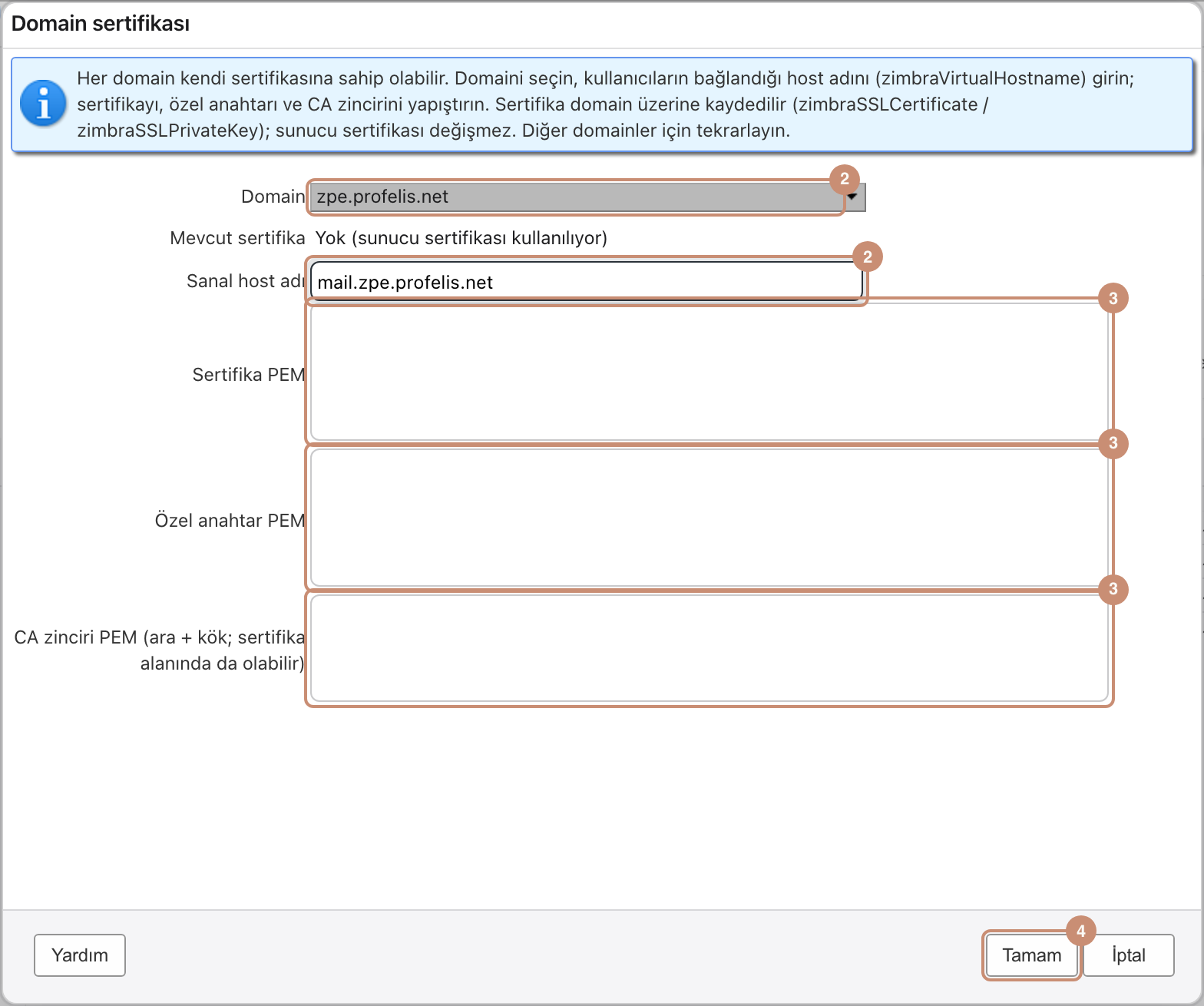Focus the Özel anahtar PEM text area
Viewport: 1204px width, 1006px height.
[709, 518]
